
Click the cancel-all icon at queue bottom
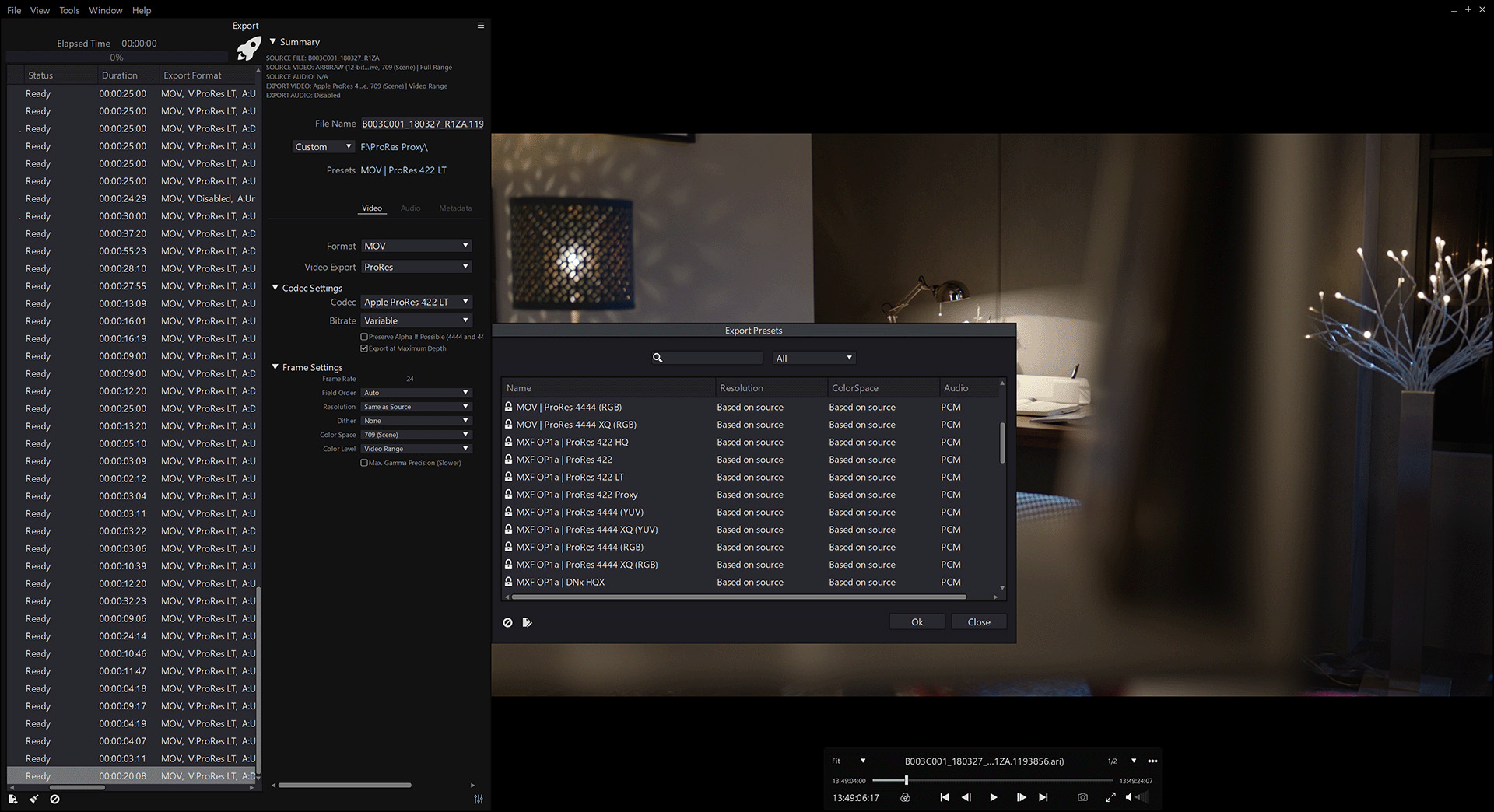[x=54, y=799]
